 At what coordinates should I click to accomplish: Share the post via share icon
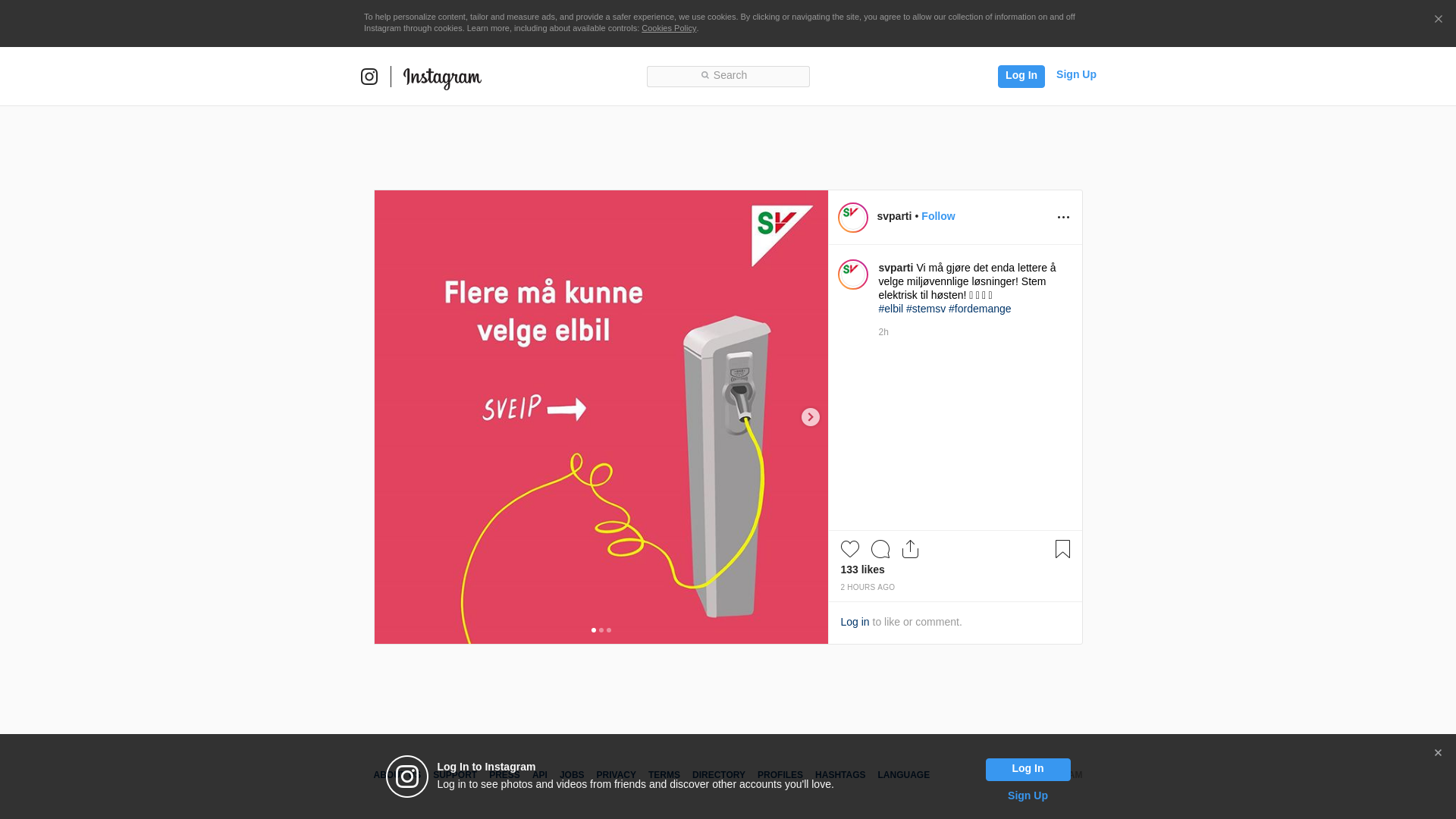coord(911,549)
